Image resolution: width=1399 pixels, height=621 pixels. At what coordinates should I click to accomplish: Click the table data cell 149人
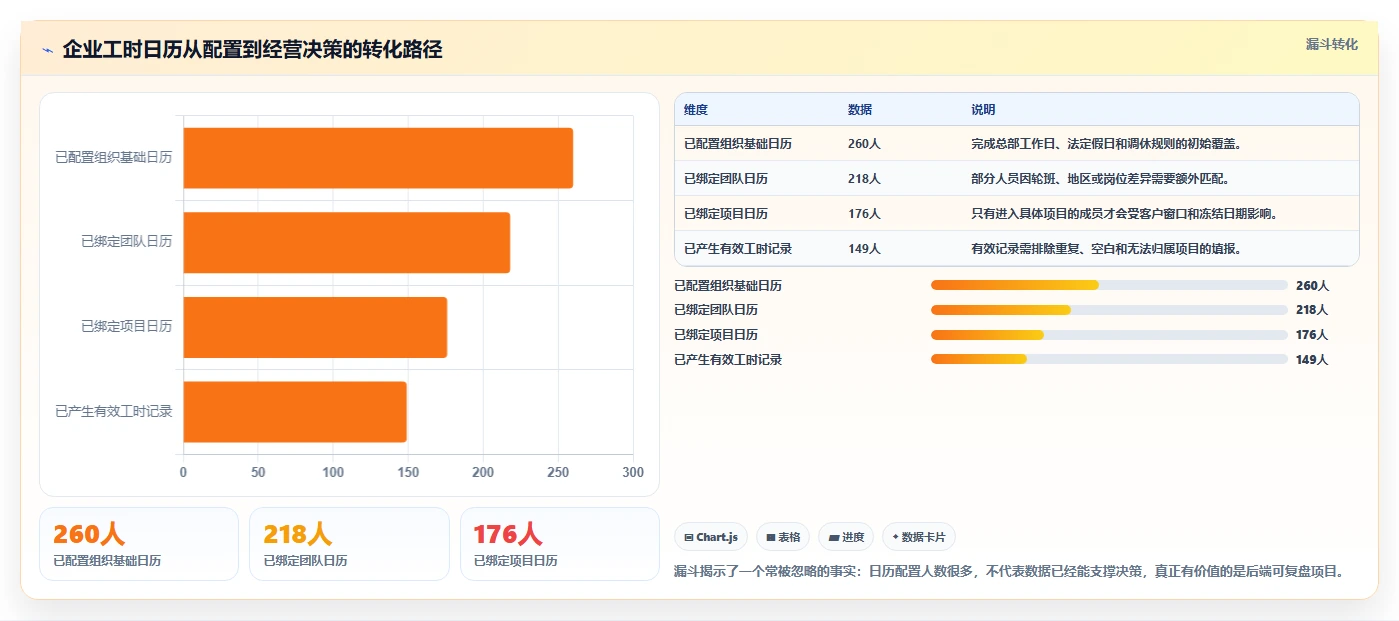(864, 249)
